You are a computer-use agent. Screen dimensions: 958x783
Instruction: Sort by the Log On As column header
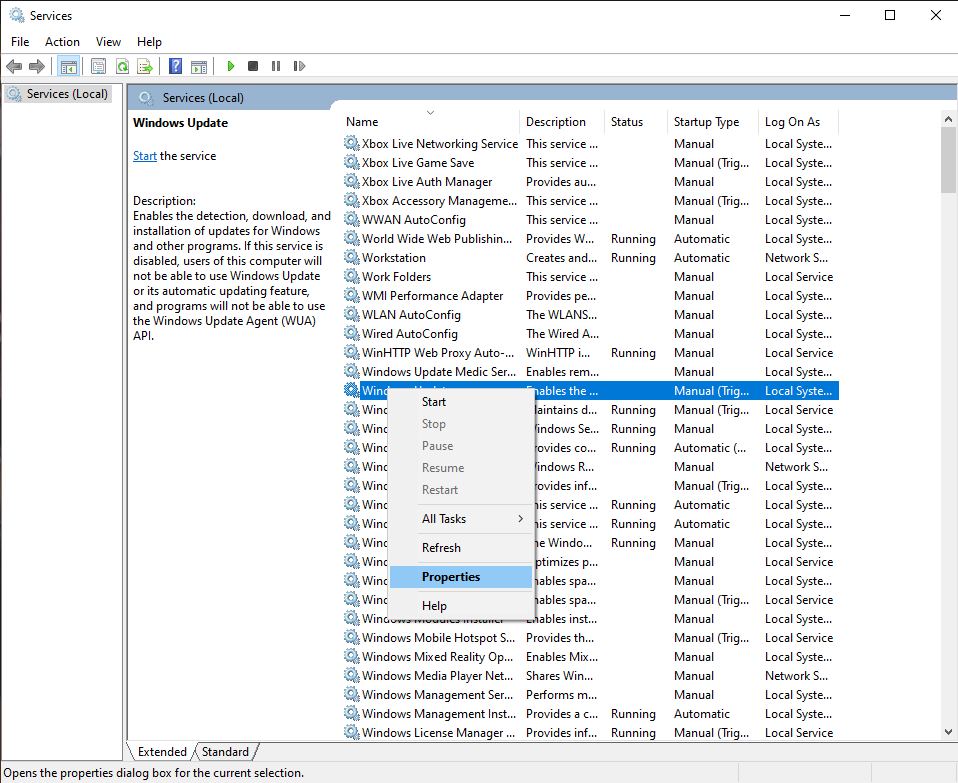tap(799, 122)
